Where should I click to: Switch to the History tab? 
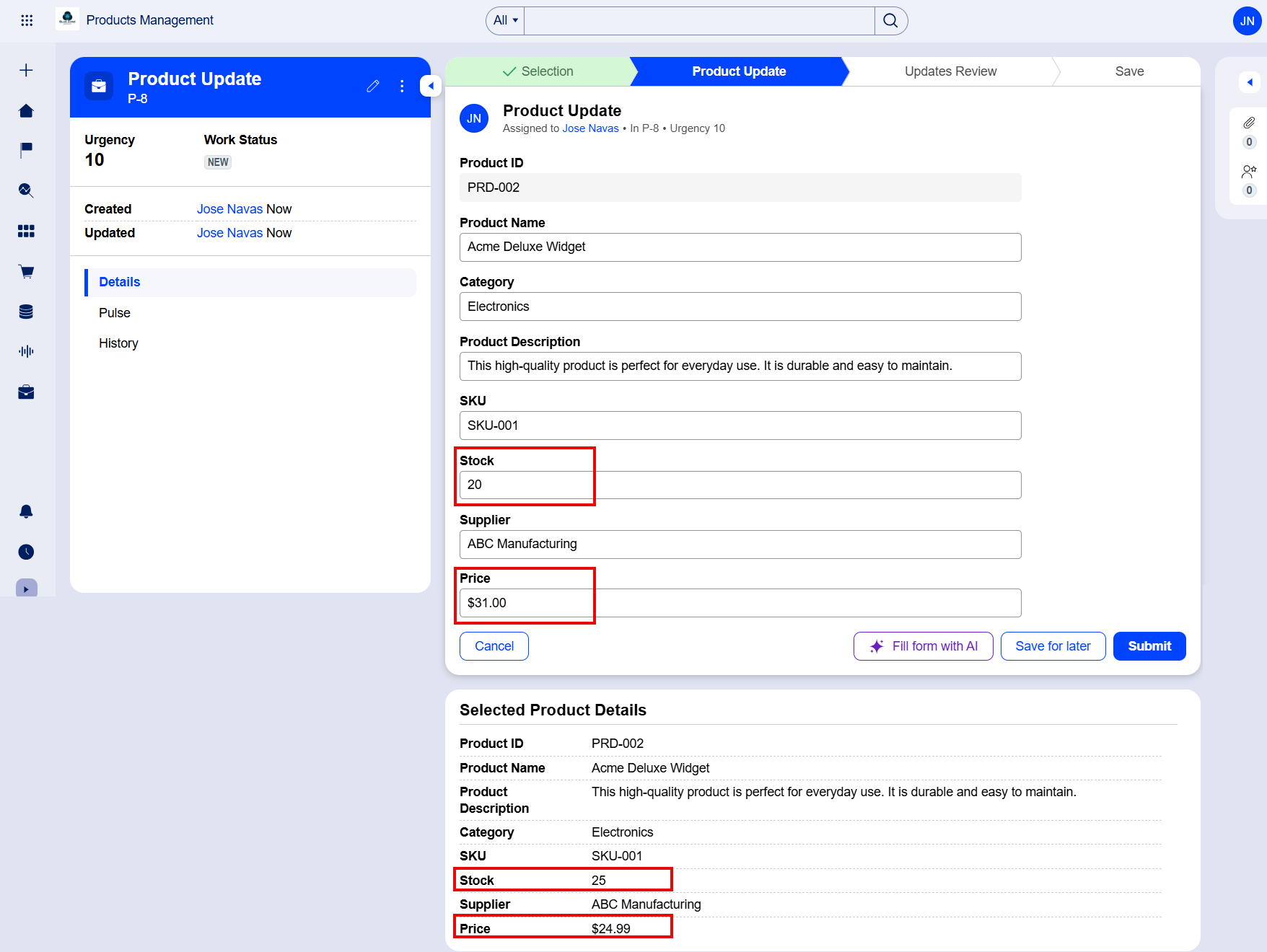[118, 343]
